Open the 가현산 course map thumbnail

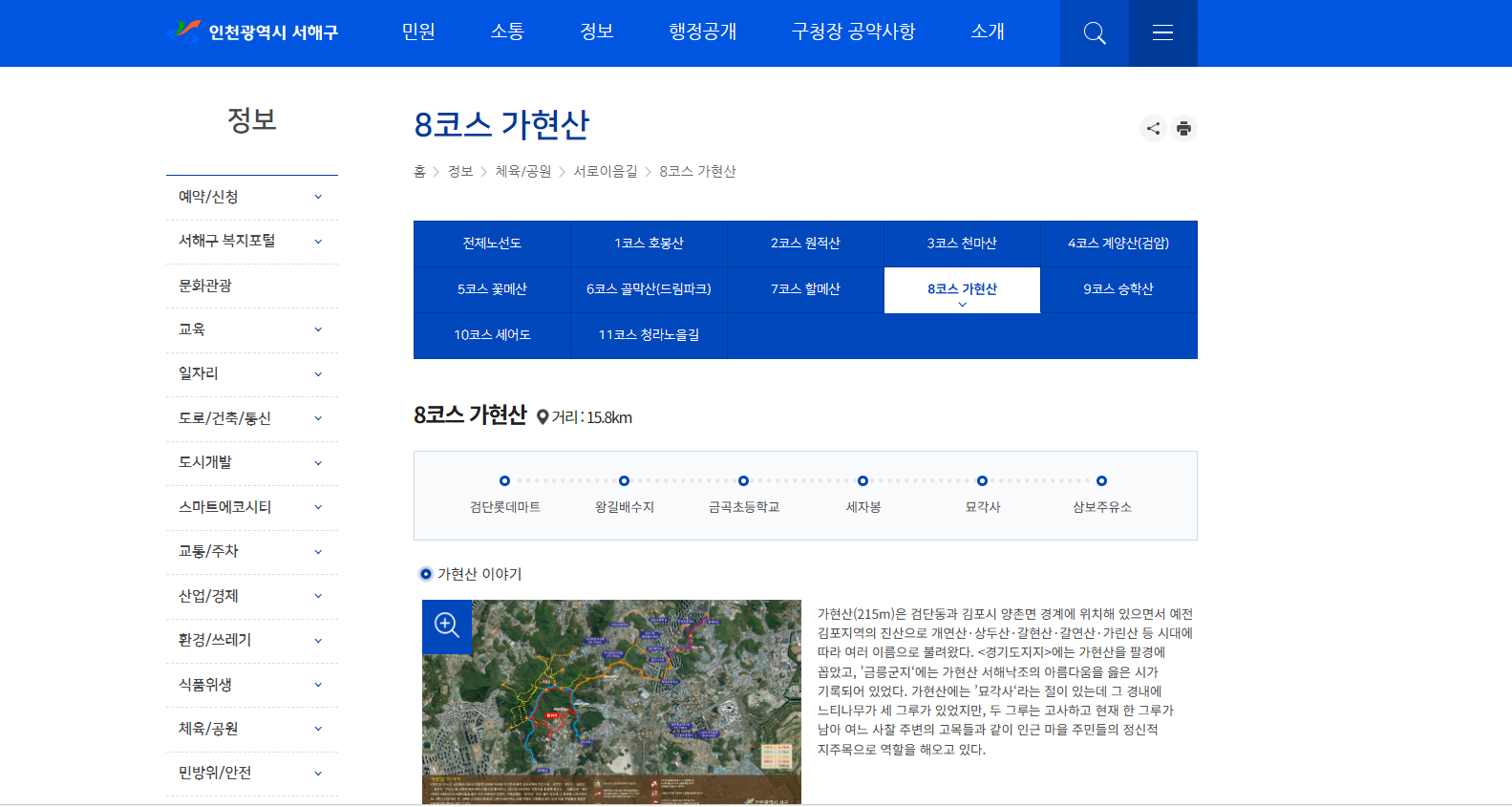pyautogui.click(x=611, y=702)
